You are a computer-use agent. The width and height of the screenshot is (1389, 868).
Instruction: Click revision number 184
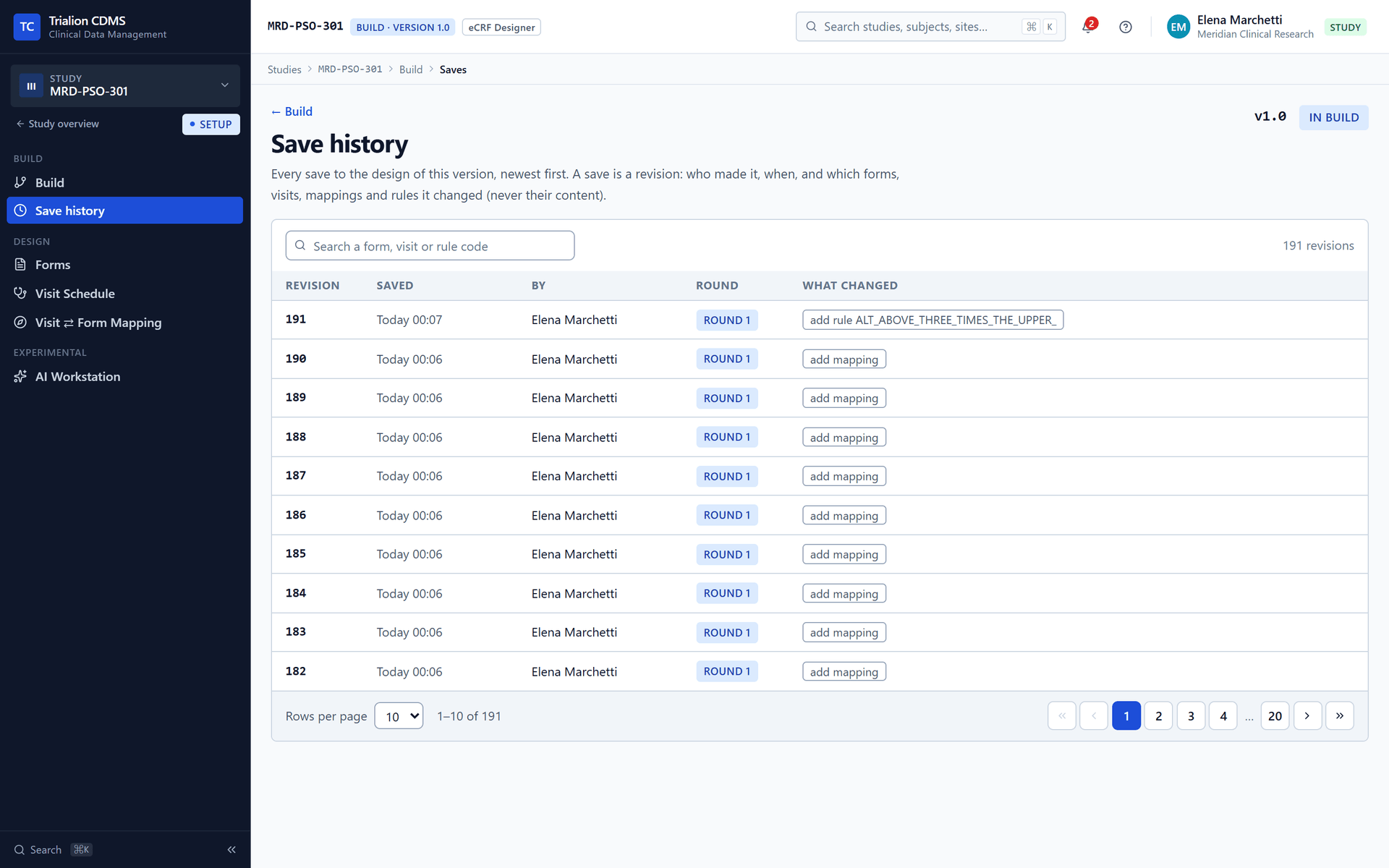[x=295, y=593]
